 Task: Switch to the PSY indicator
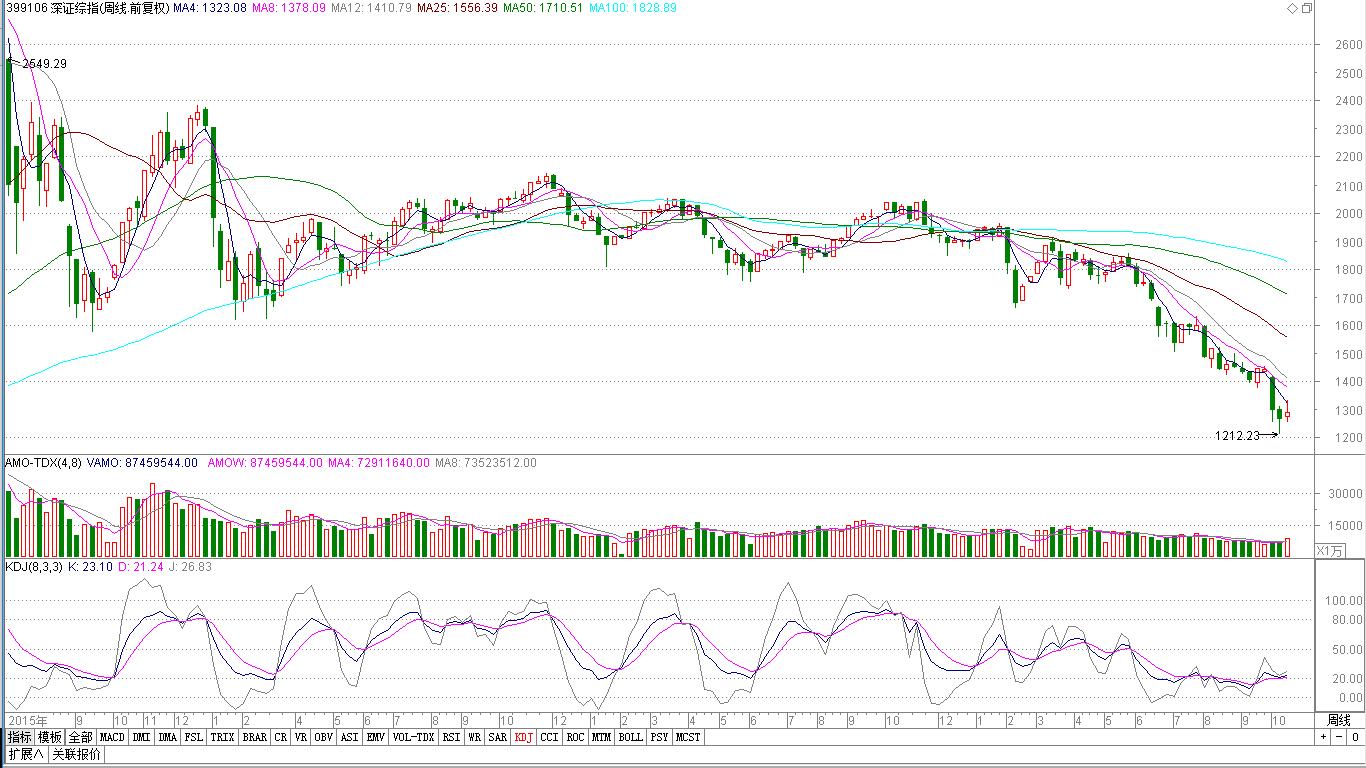(659, 737)
